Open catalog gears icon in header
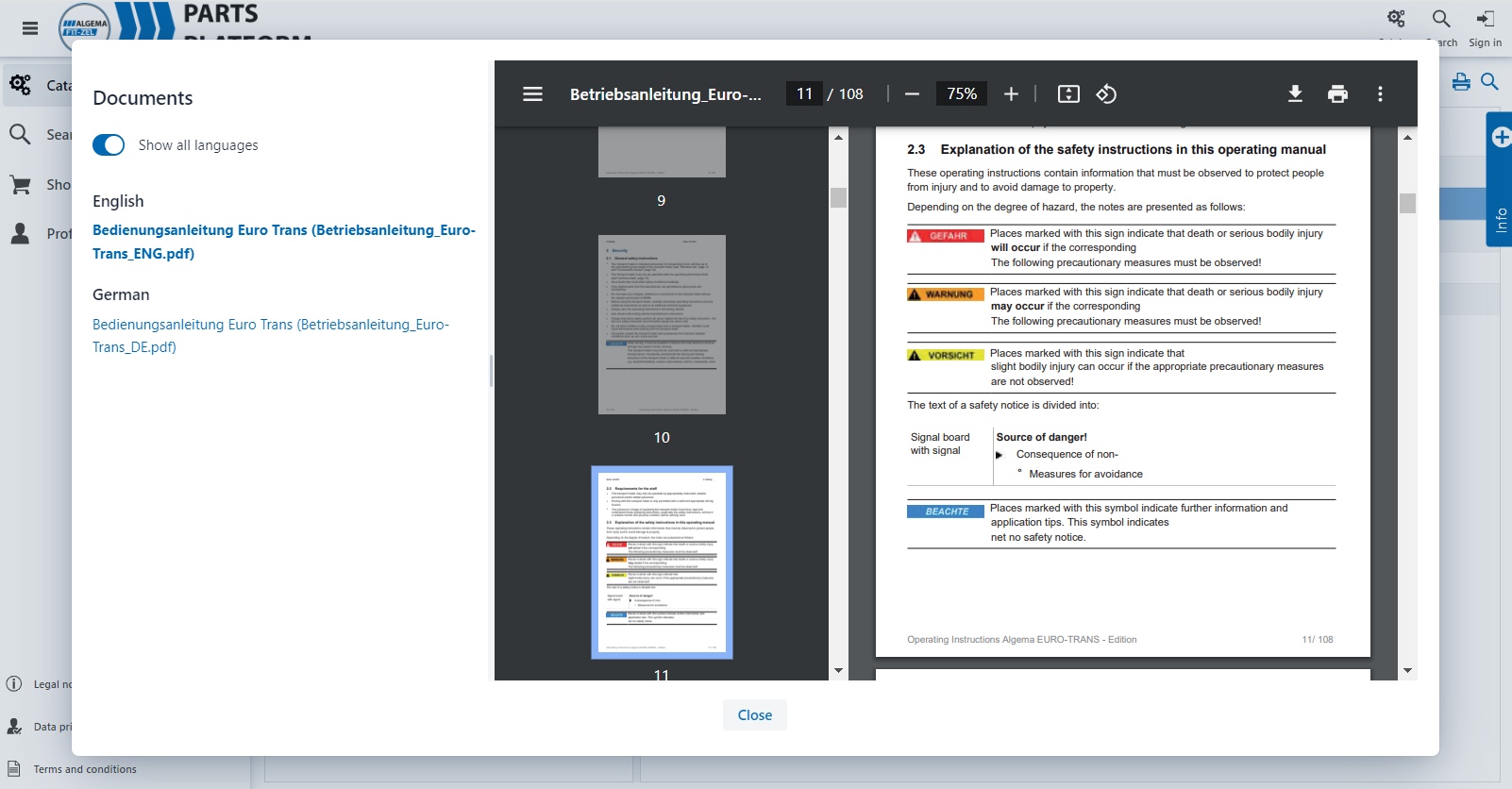The height and width of the screenshot is (789, 1512). point(1396,18)
